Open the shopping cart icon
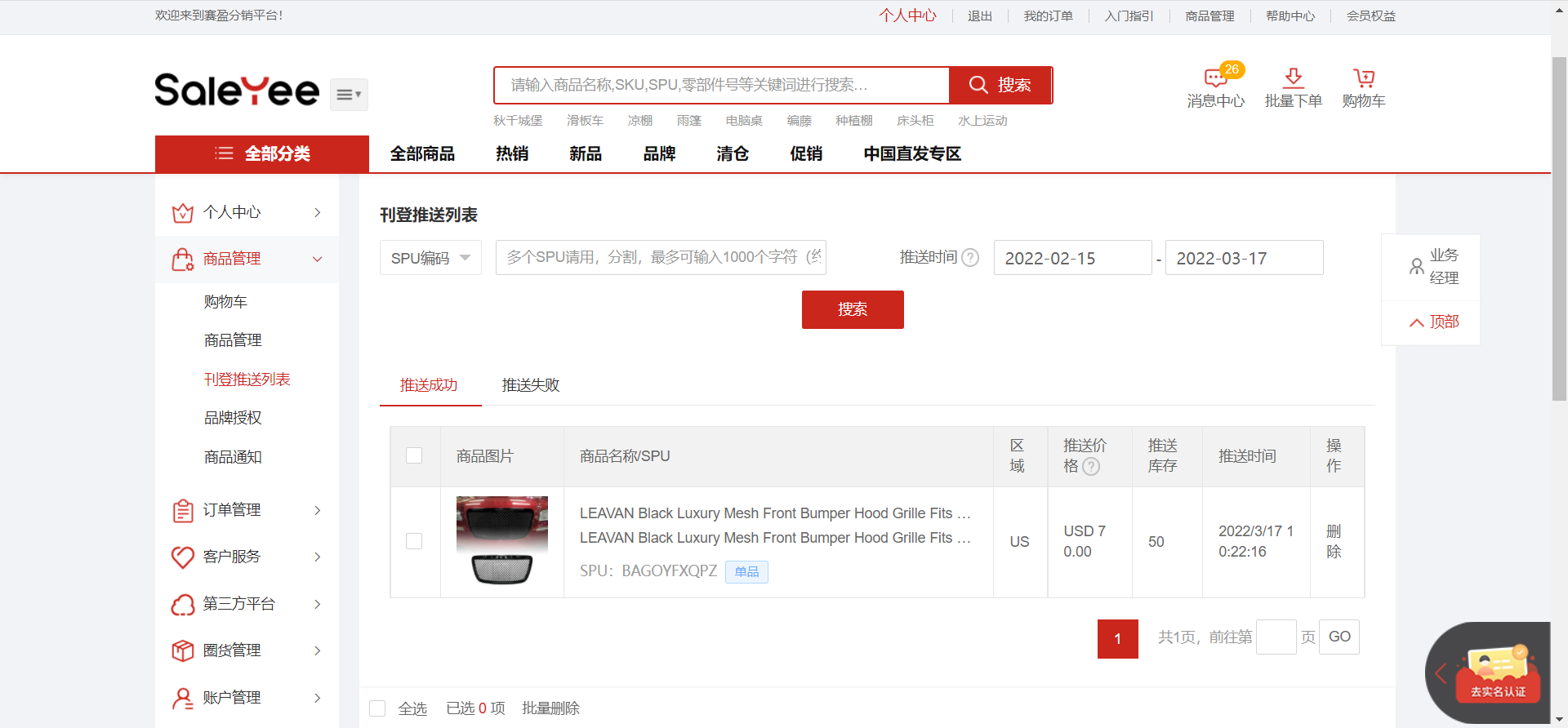The image size is (1568, 728). coord(1363,78)
